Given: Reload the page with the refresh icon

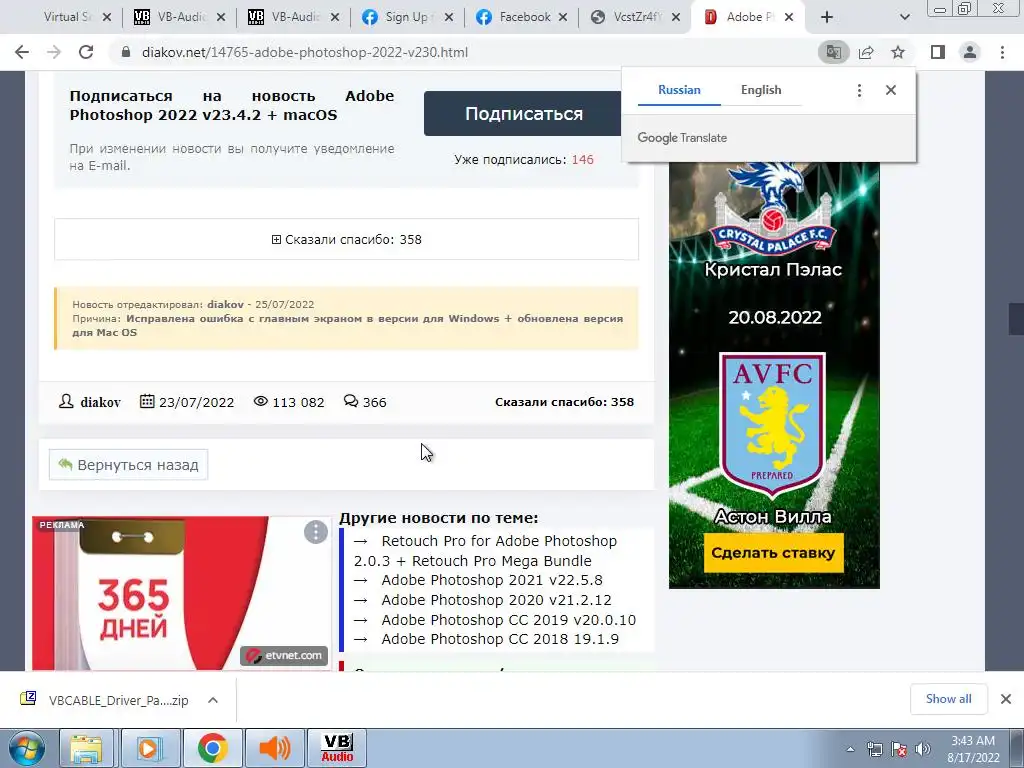Looking at the screenshot, I should pos(86,52).
